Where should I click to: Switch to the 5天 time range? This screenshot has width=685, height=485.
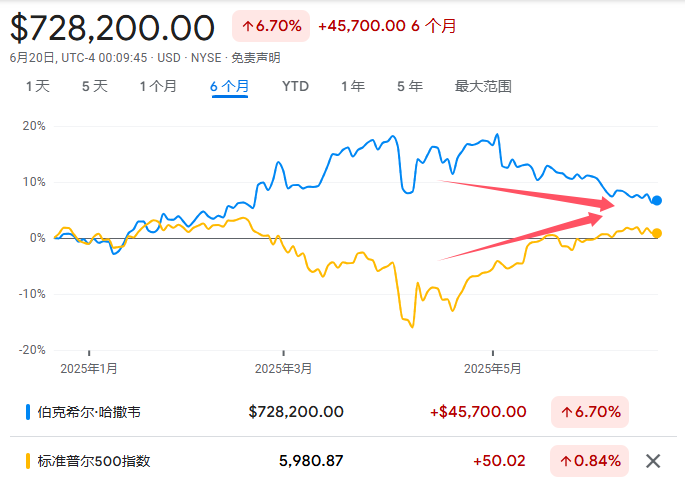tap(94, 86)
